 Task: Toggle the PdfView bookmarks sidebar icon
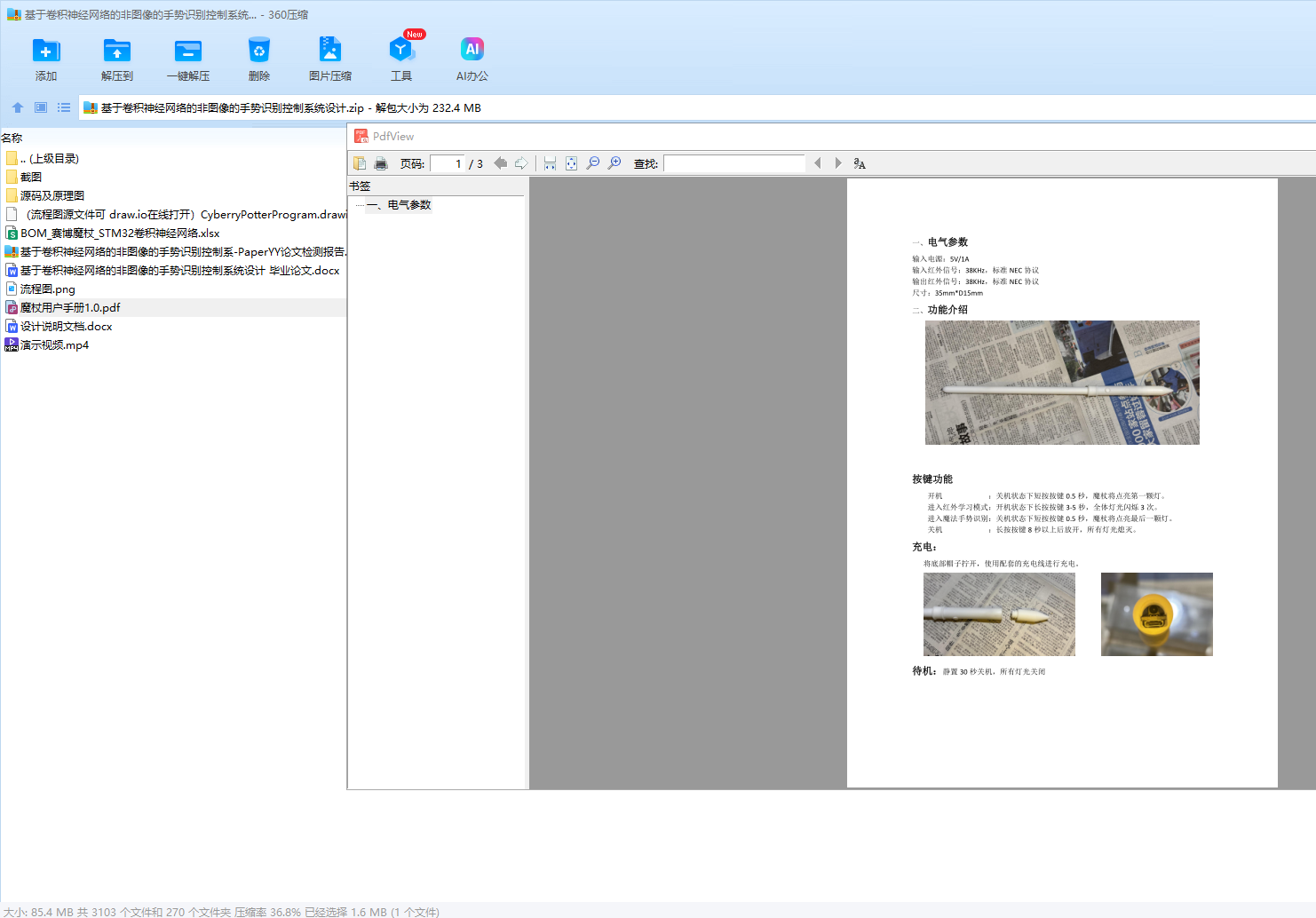(x=360, y=163)
